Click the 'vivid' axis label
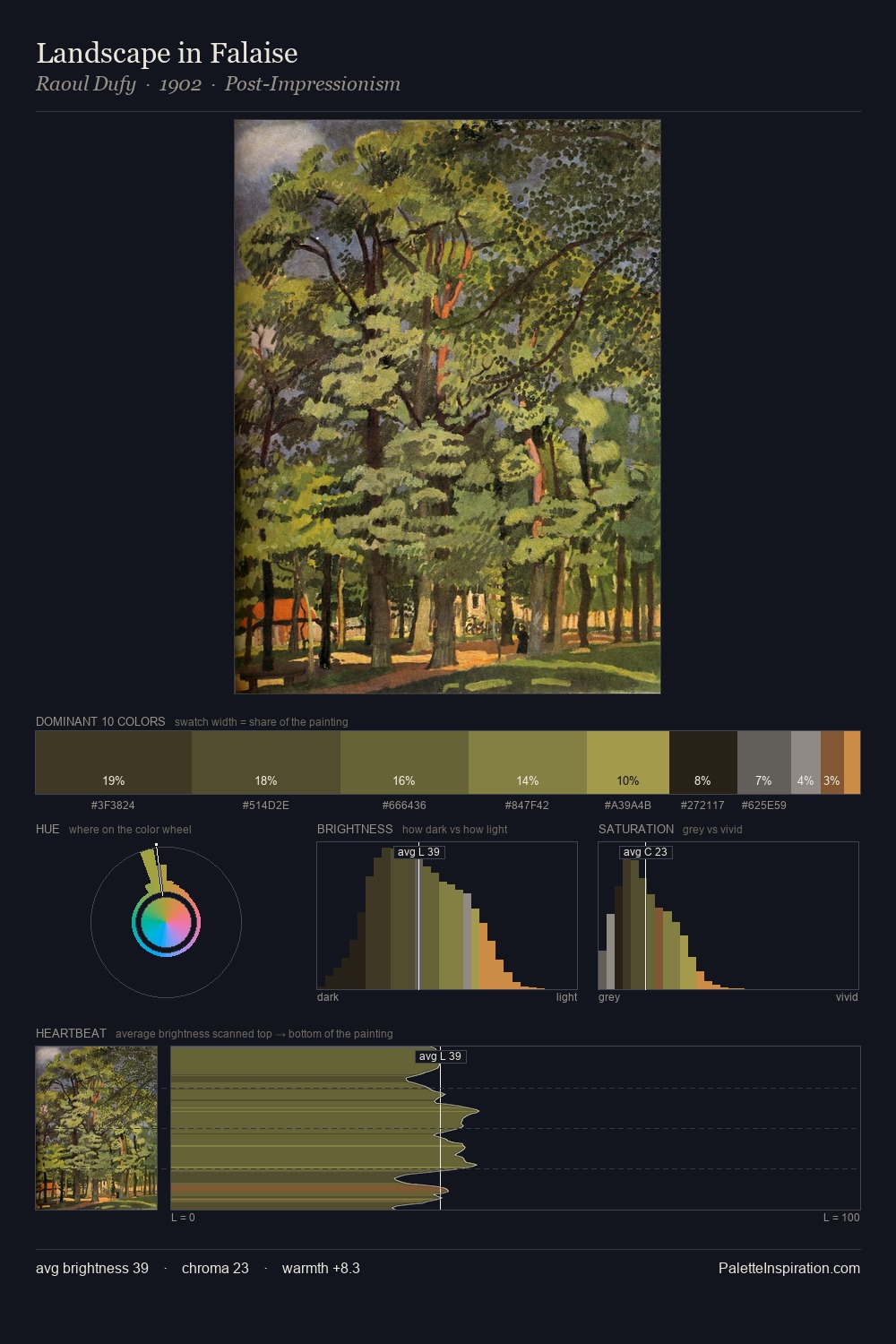This screenshot has height=1344, width=896. pyautogui.click(x=847, y=997)
